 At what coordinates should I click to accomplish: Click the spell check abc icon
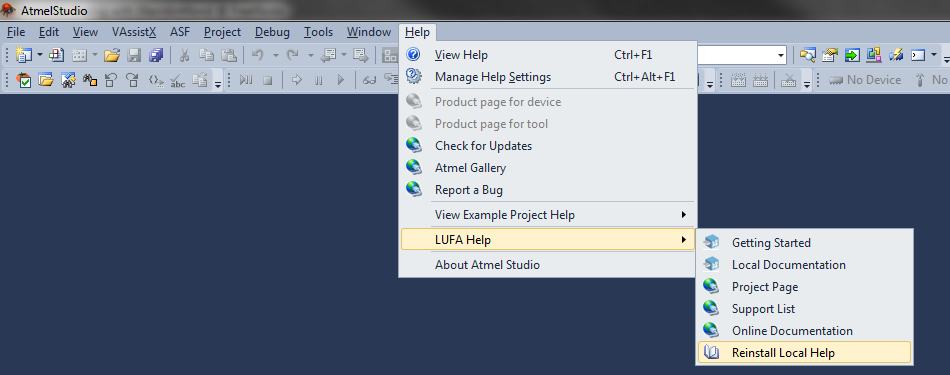(x=178, y=80)
